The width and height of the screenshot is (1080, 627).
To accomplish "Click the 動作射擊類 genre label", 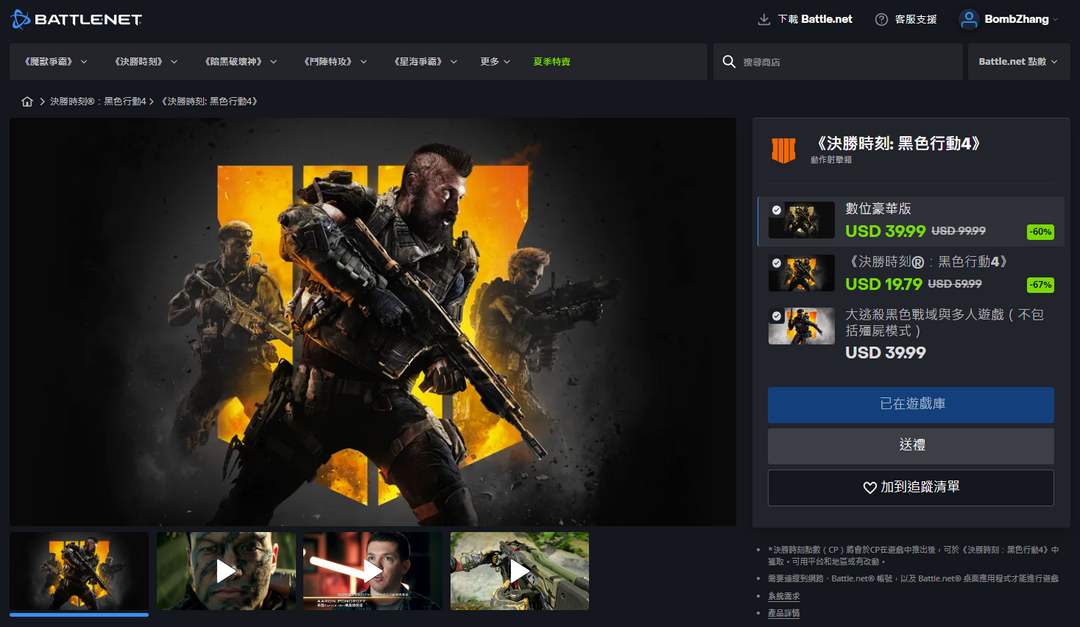I will pyautogui.click(x=831, y=160).
